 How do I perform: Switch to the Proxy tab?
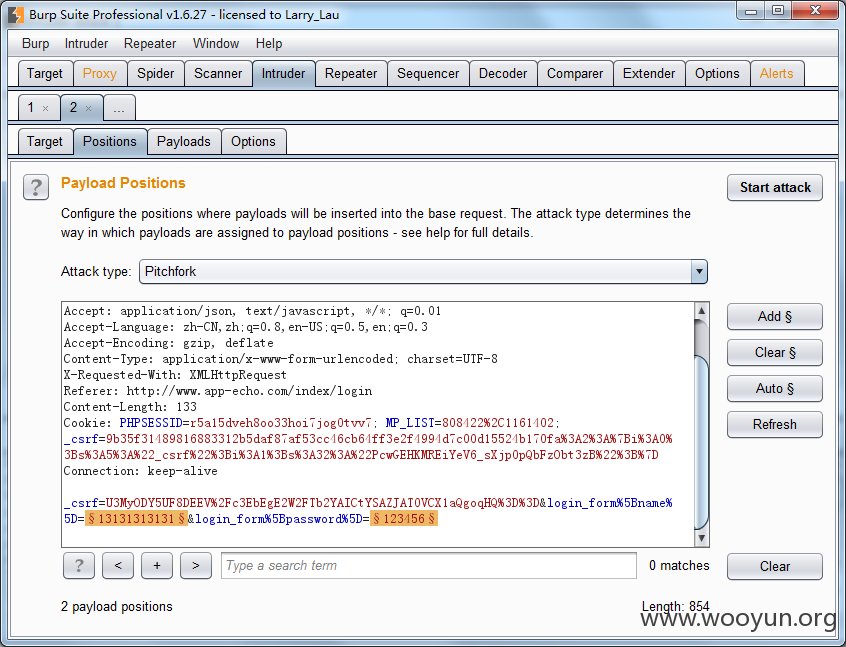tap(100, 73)
